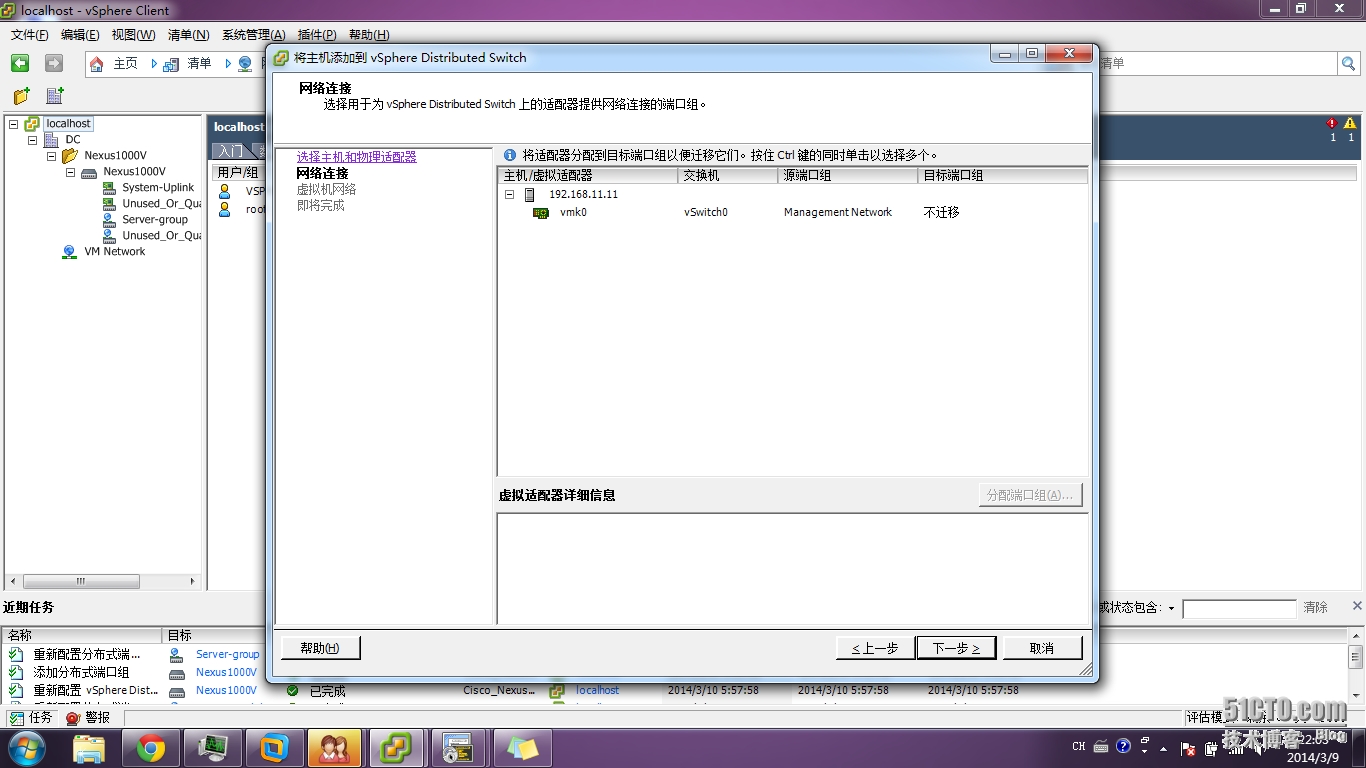Click the 取消 button
This screenshot has height=768, width=1366.
[x=1042, y=648]
